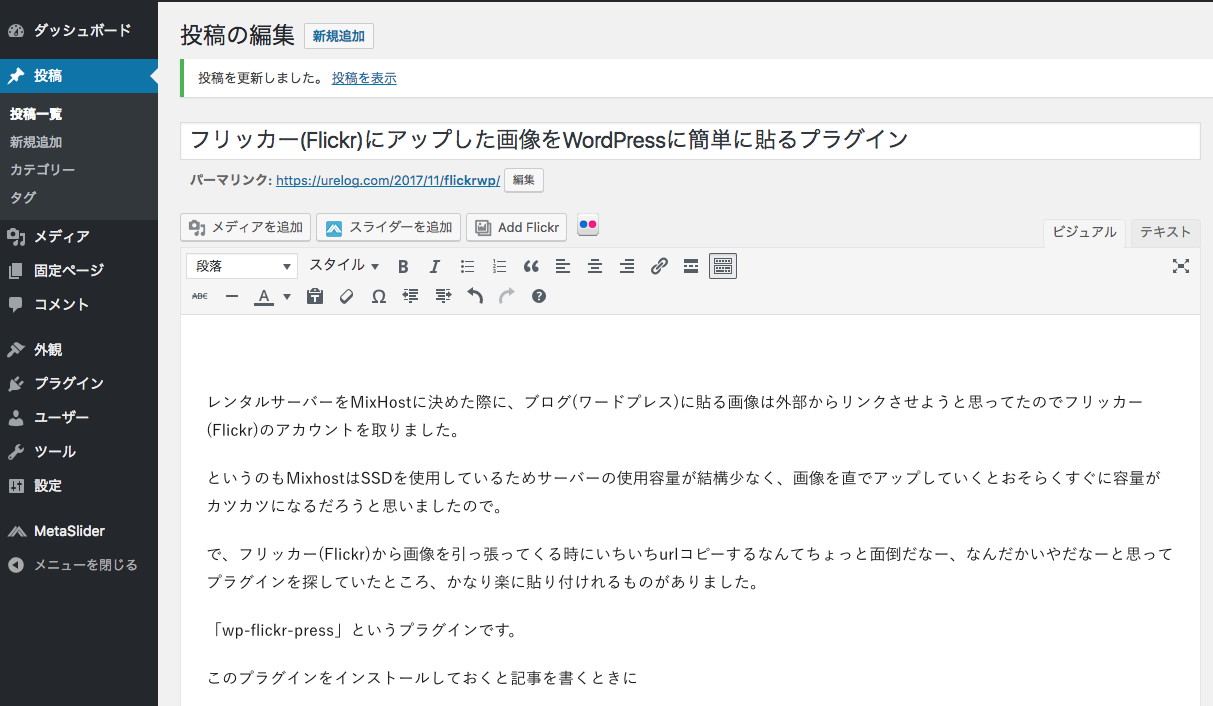The image size is (1213, 706).
Task: Insert a bulleted list
Action: click(x=467, y=266)
